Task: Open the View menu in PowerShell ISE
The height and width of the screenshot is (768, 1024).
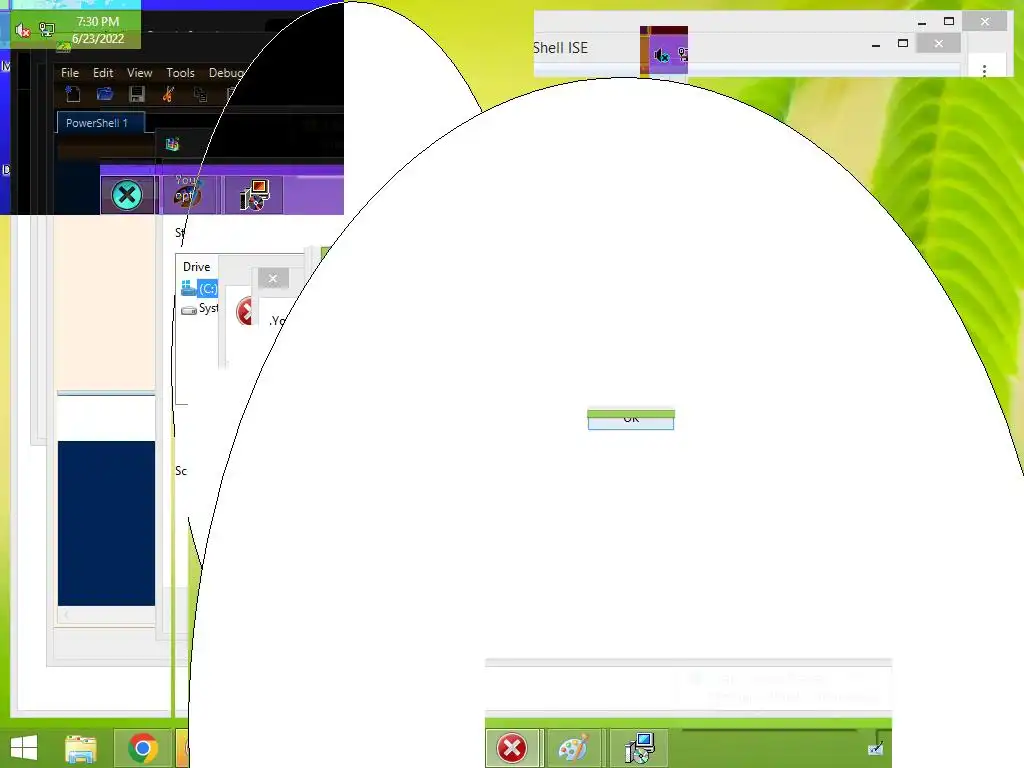Action: tap(139, 72)
